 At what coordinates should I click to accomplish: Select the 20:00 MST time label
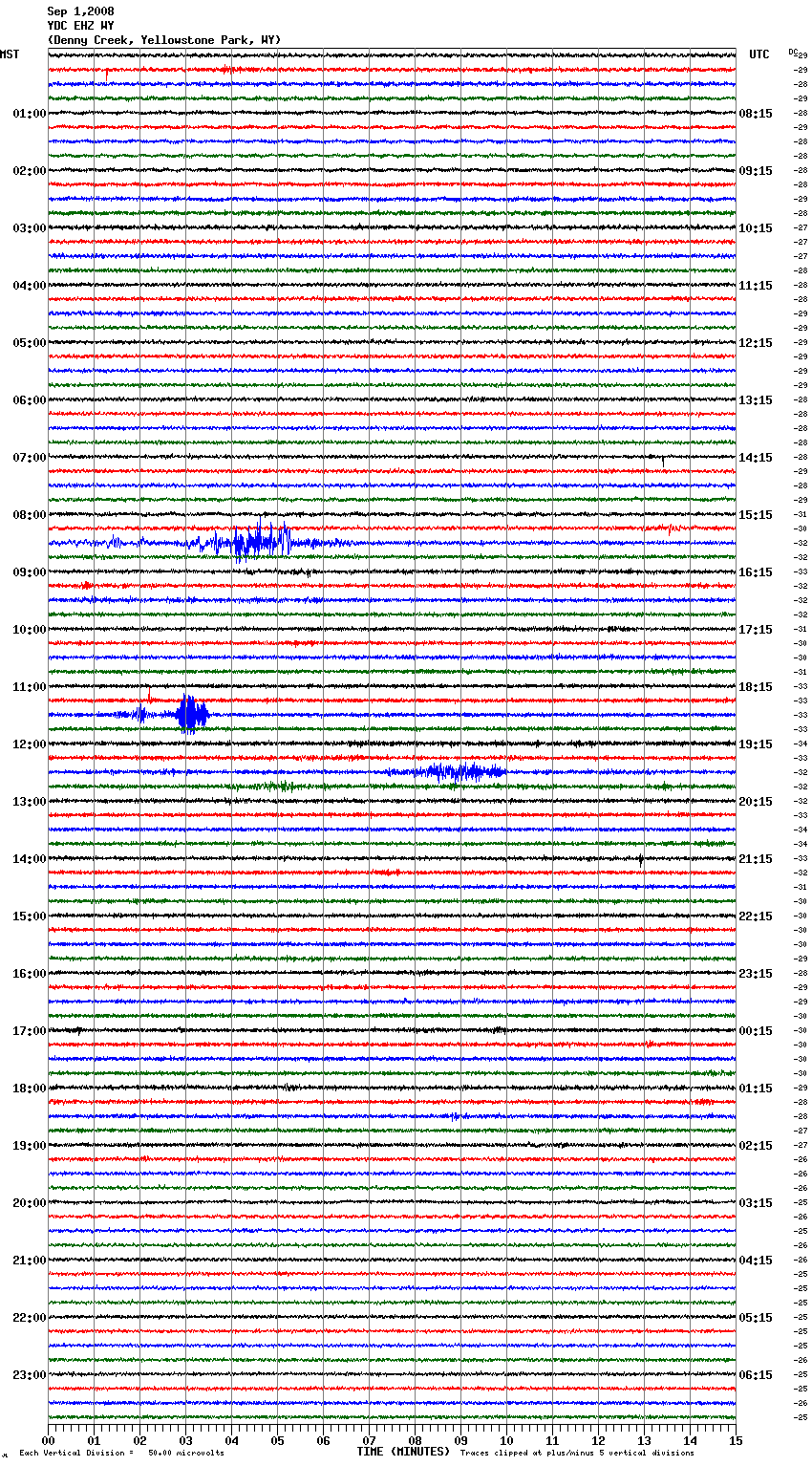pos(30,1203)
